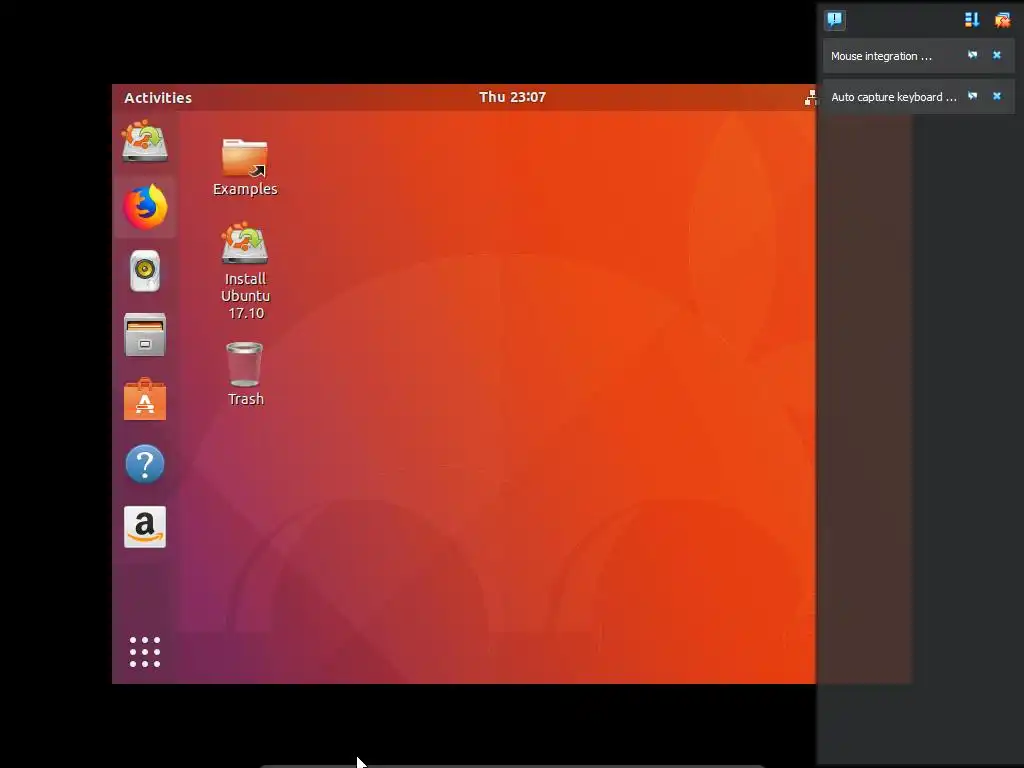Launch Firefox from the dock
Screen dimensions: 1024x768
pos(145,207)
